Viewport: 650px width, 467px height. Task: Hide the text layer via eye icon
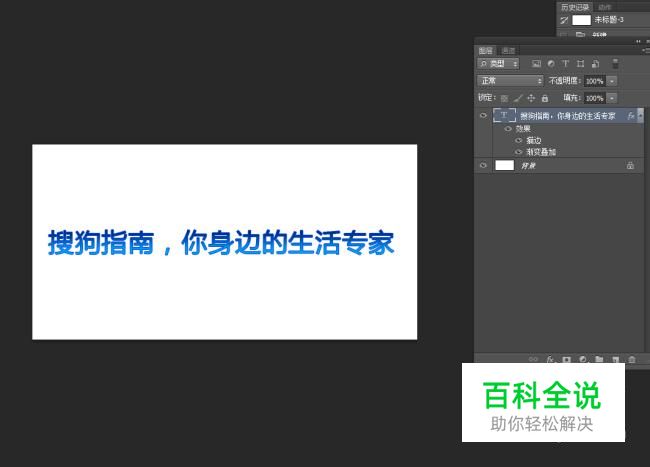[483, 116]
